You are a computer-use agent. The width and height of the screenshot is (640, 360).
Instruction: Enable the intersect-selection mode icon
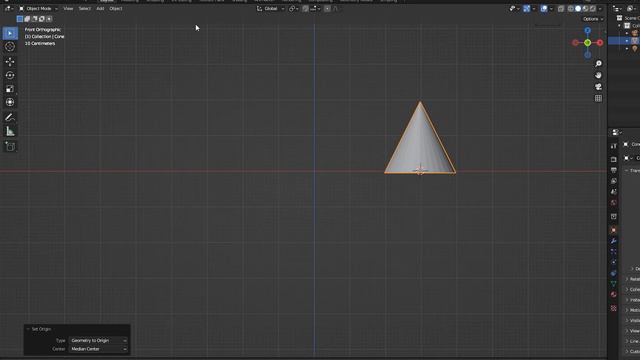coord(49,19)
